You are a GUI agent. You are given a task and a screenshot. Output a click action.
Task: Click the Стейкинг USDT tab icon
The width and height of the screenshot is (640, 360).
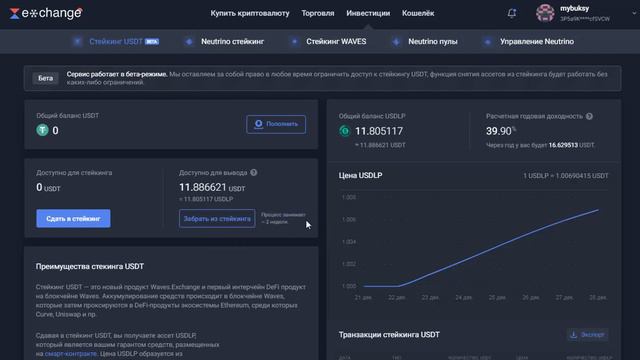click(78, 42)
